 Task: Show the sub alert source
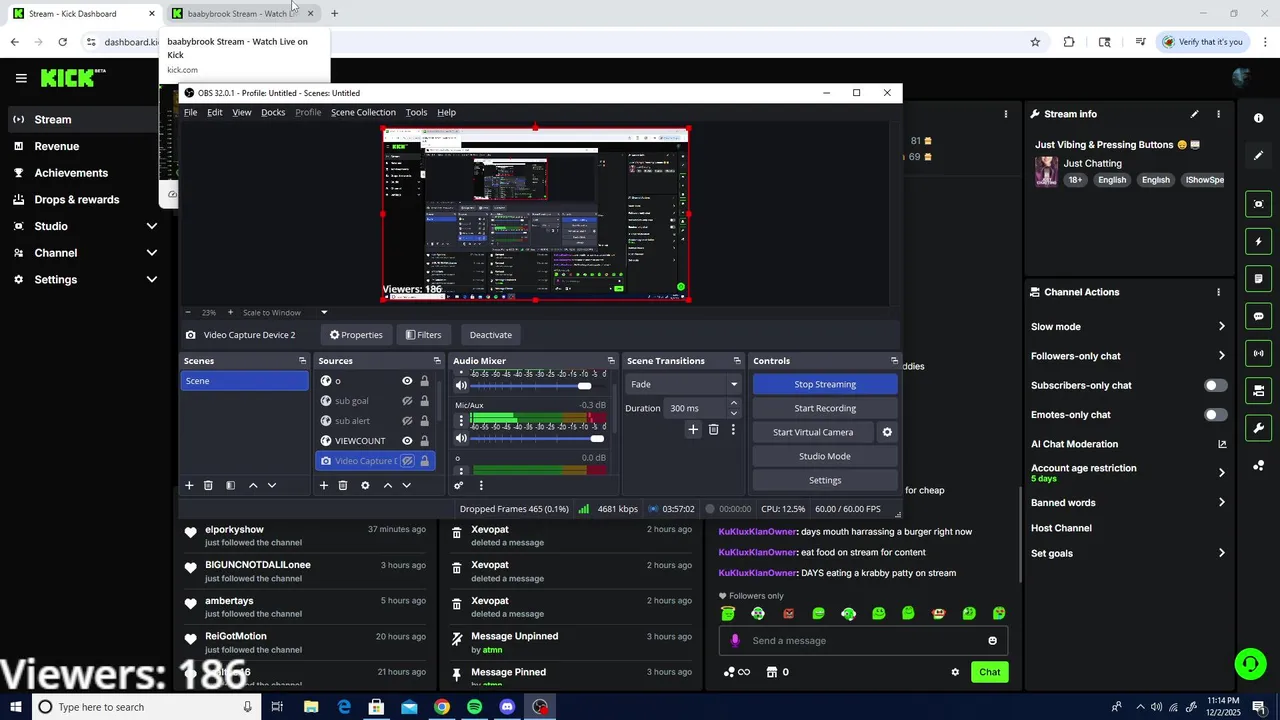407,421
